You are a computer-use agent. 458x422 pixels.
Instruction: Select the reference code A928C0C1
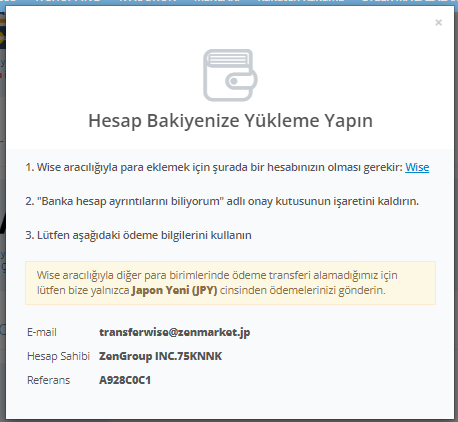125,380
